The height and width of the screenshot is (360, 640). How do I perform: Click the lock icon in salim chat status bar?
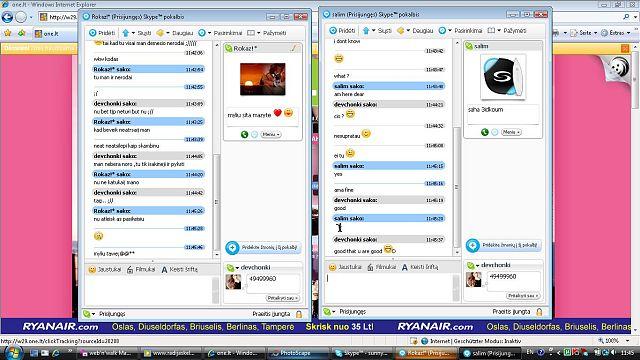point(539,312)
